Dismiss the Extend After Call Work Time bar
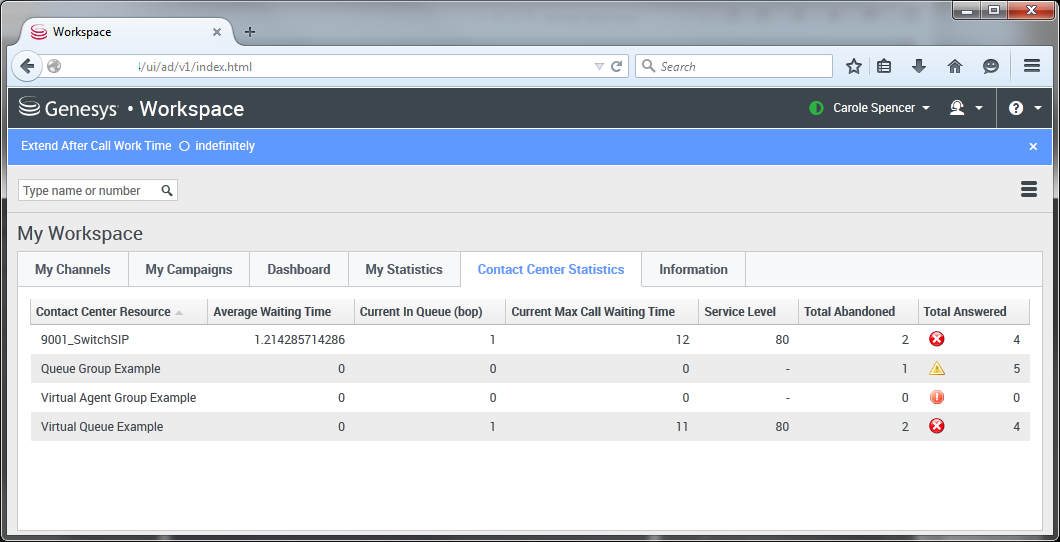The height and width of the screenshot is (542, 1060). (1033, 146)
